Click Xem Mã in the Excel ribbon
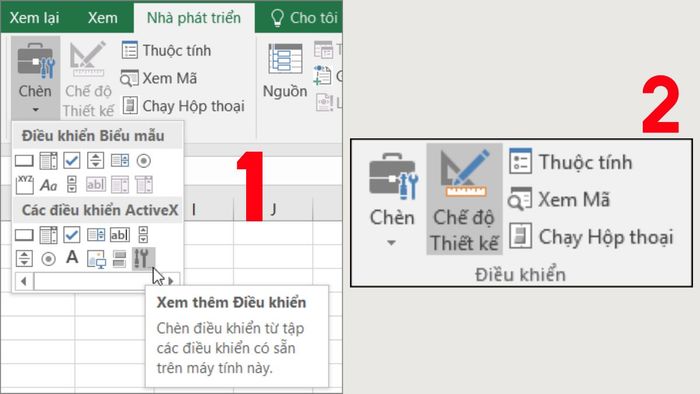Screen dimensions: 700x394 (159, 78)
